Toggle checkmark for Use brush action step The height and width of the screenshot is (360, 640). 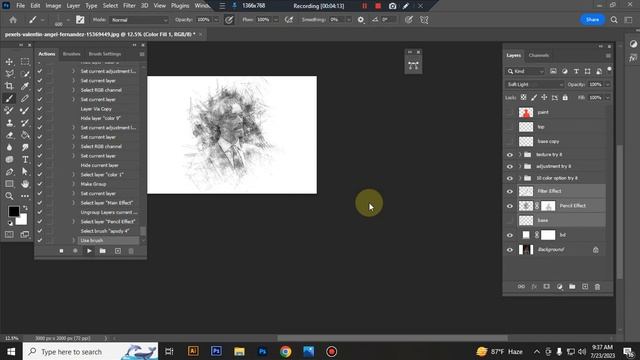(40, 240)
